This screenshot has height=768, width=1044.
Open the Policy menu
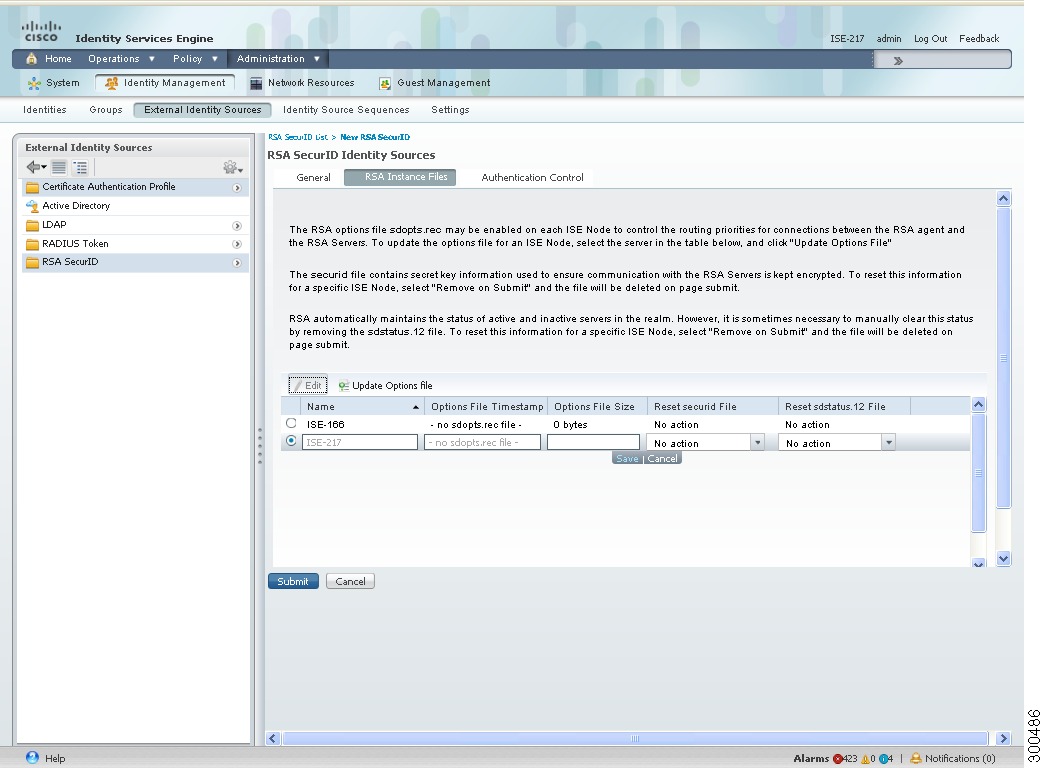coord(195,59)
